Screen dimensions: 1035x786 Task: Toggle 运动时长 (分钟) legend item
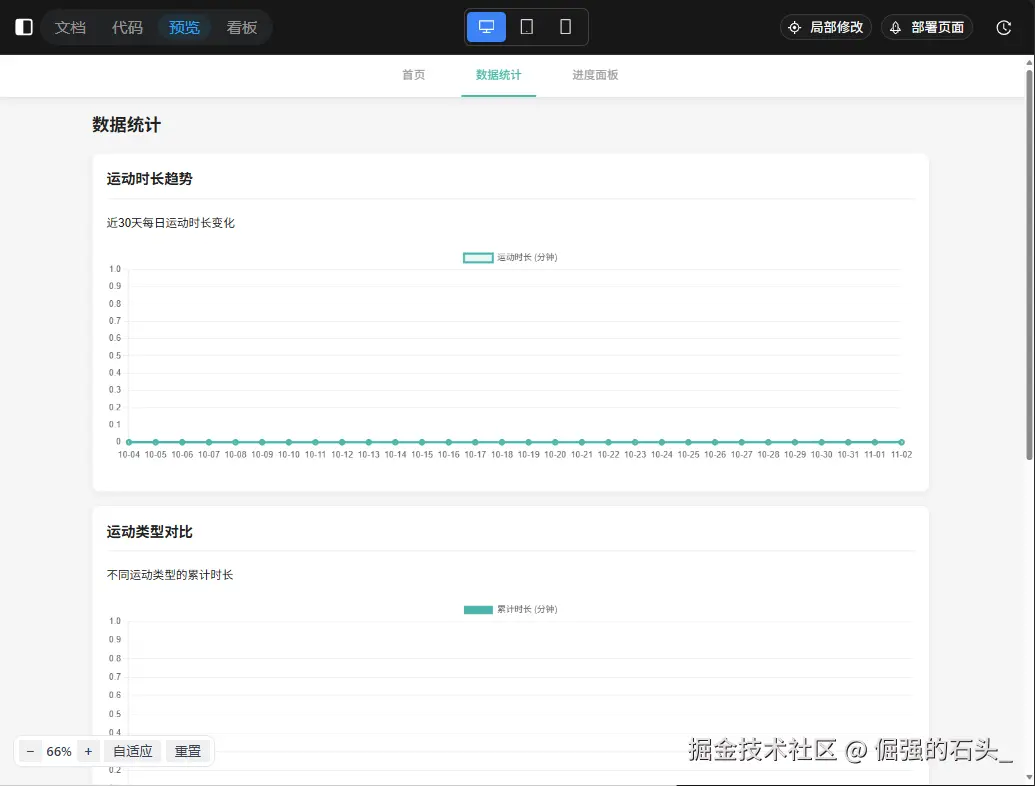(x=510, y=257)
